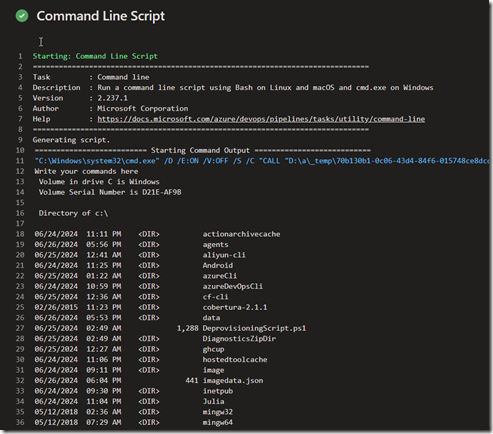Click the 'DeprovisioningScript.ps1' file name
493x434 pixels.
click(254, 328)
